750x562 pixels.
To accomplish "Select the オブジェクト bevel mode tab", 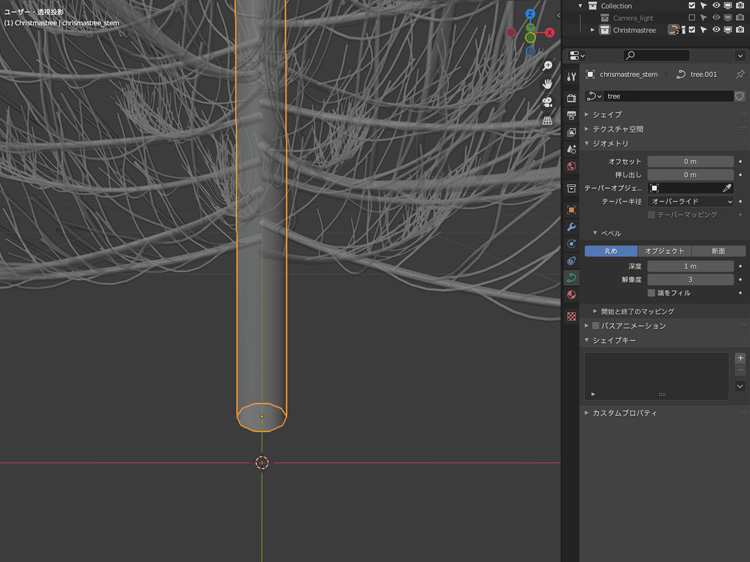I will (664, 251).
